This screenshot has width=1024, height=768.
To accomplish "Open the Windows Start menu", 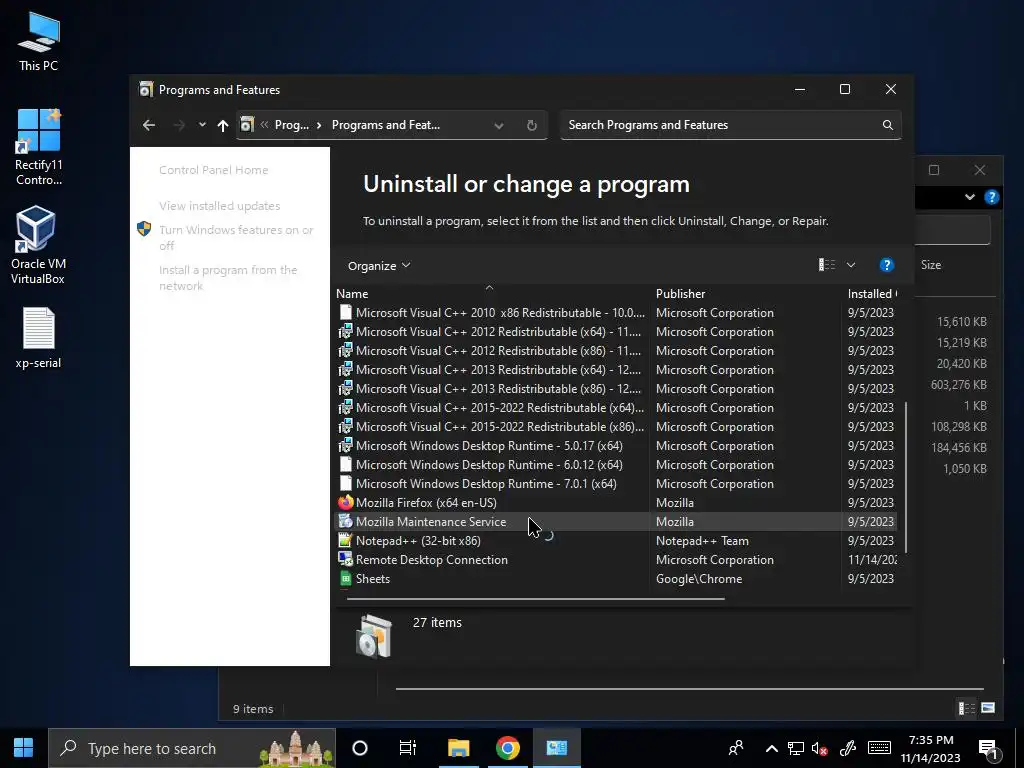I will point(24,748).
